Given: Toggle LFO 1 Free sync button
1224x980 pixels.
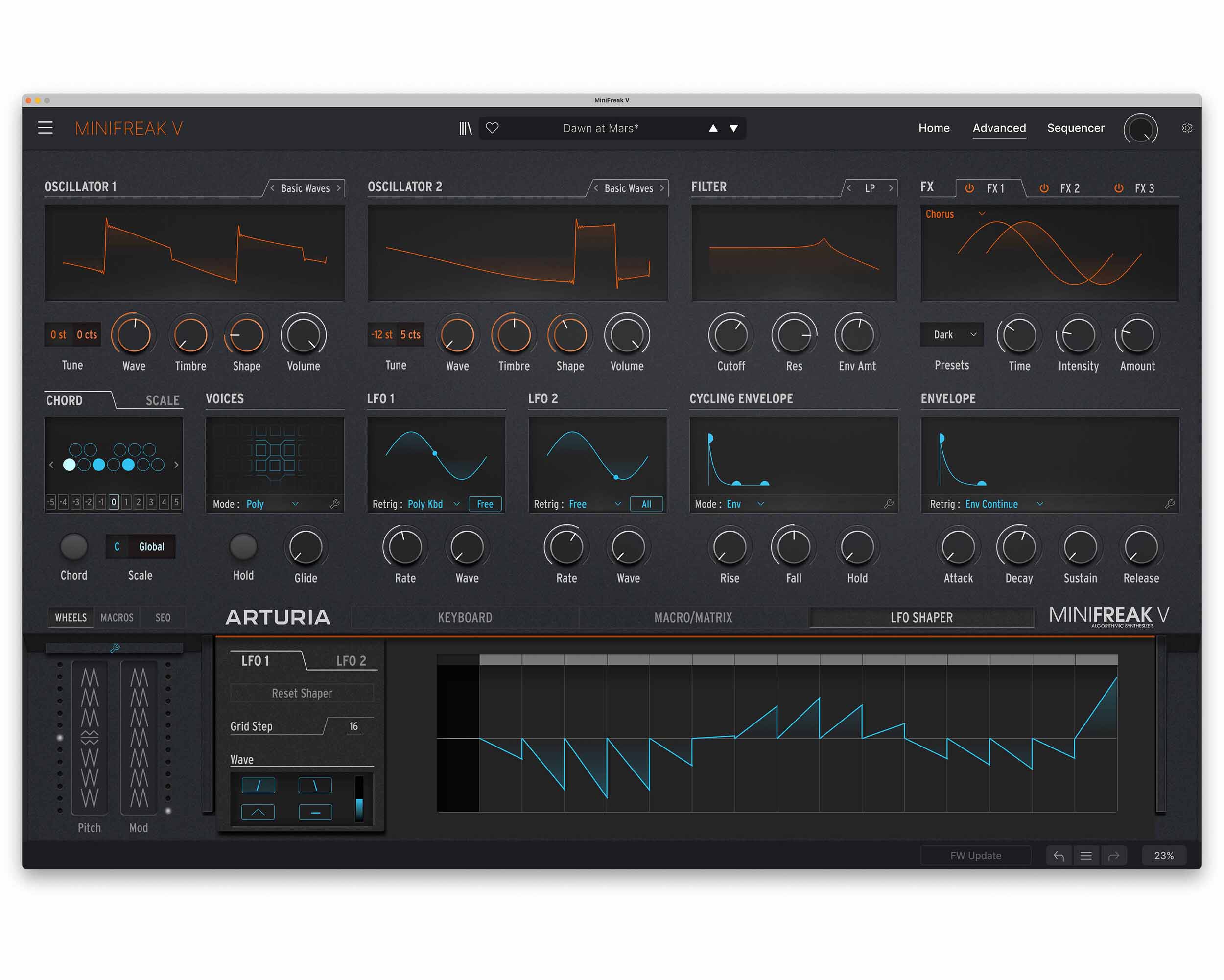Looking at the screenshot, I should (485, 504).
